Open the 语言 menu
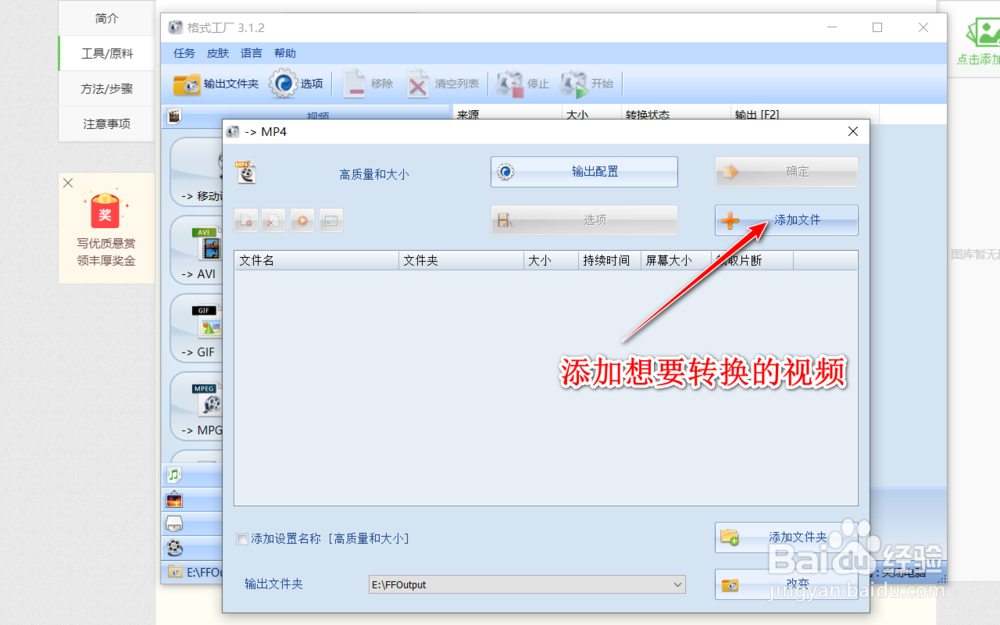1000x625 pixels. click(251, 53)
